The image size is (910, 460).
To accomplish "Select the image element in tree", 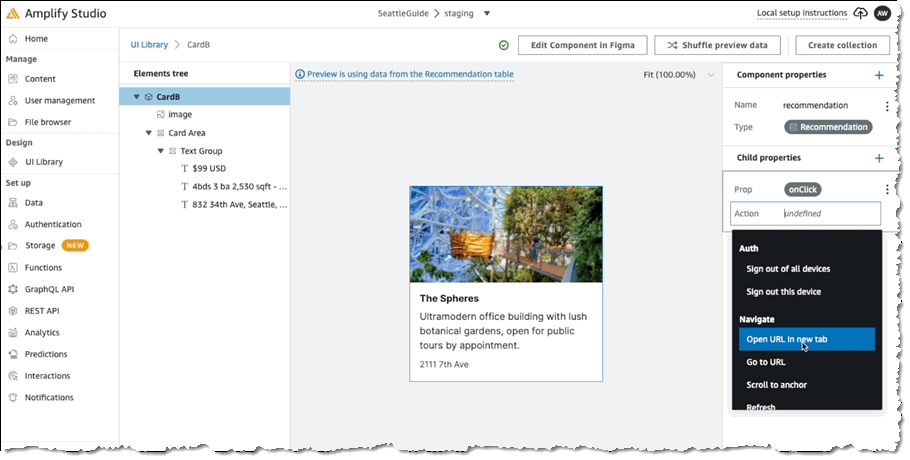I will point(180,115).
